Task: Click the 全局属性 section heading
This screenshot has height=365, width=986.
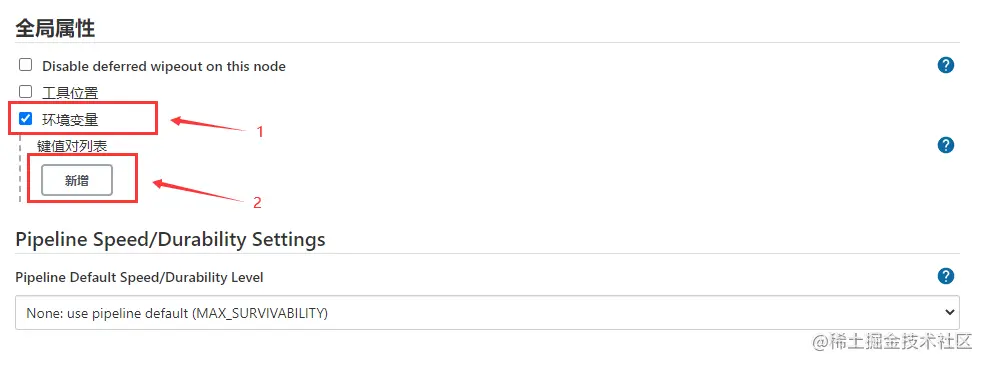Action: (x=55, y=28)
